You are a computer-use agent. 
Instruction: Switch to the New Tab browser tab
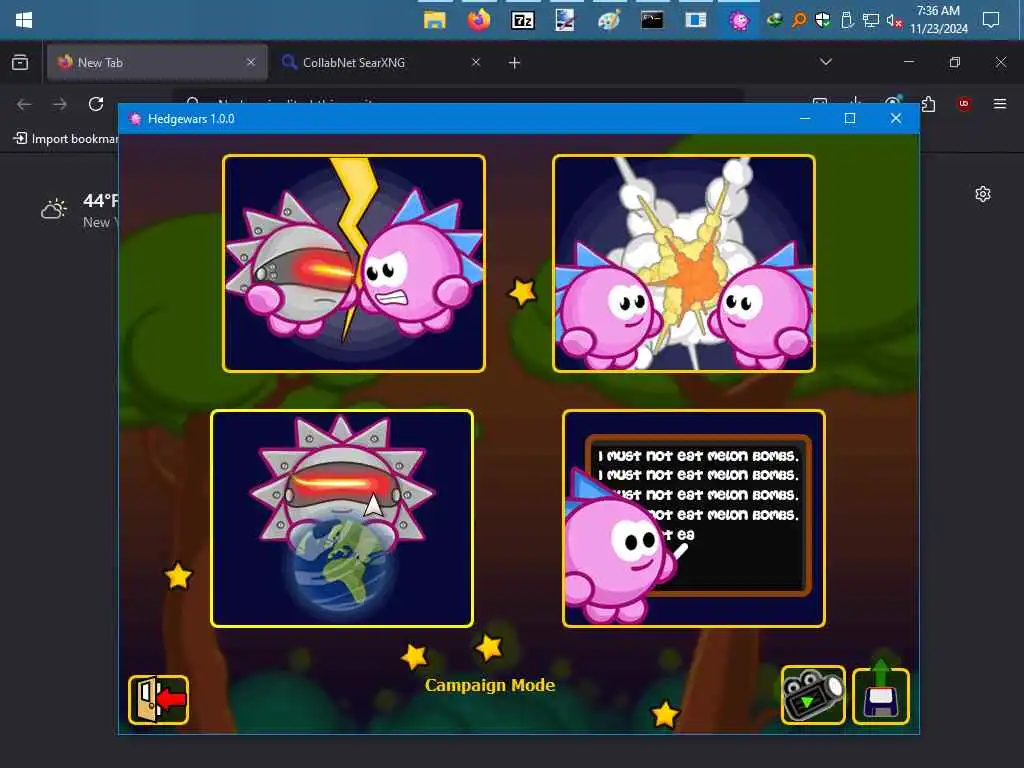tap(157, 63)
